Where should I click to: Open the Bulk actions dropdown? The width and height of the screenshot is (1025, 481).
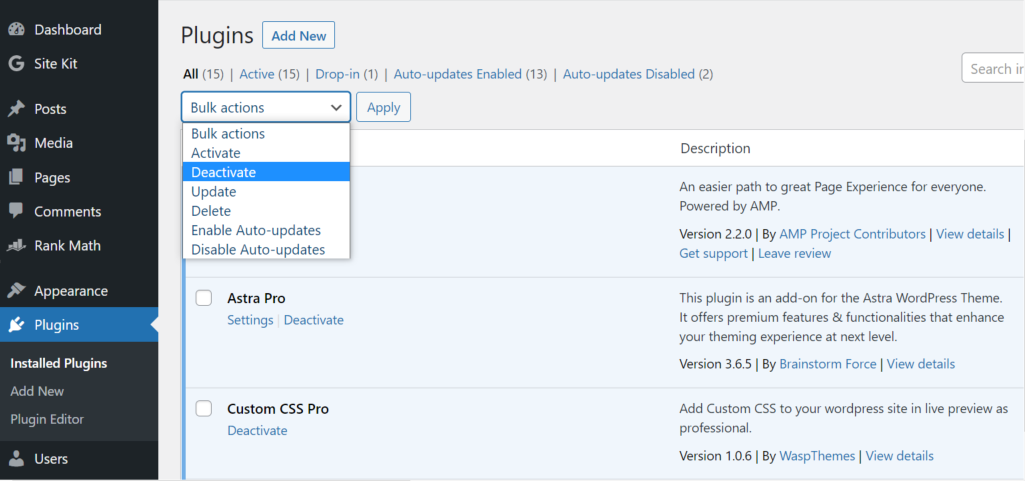coord(266,107)
